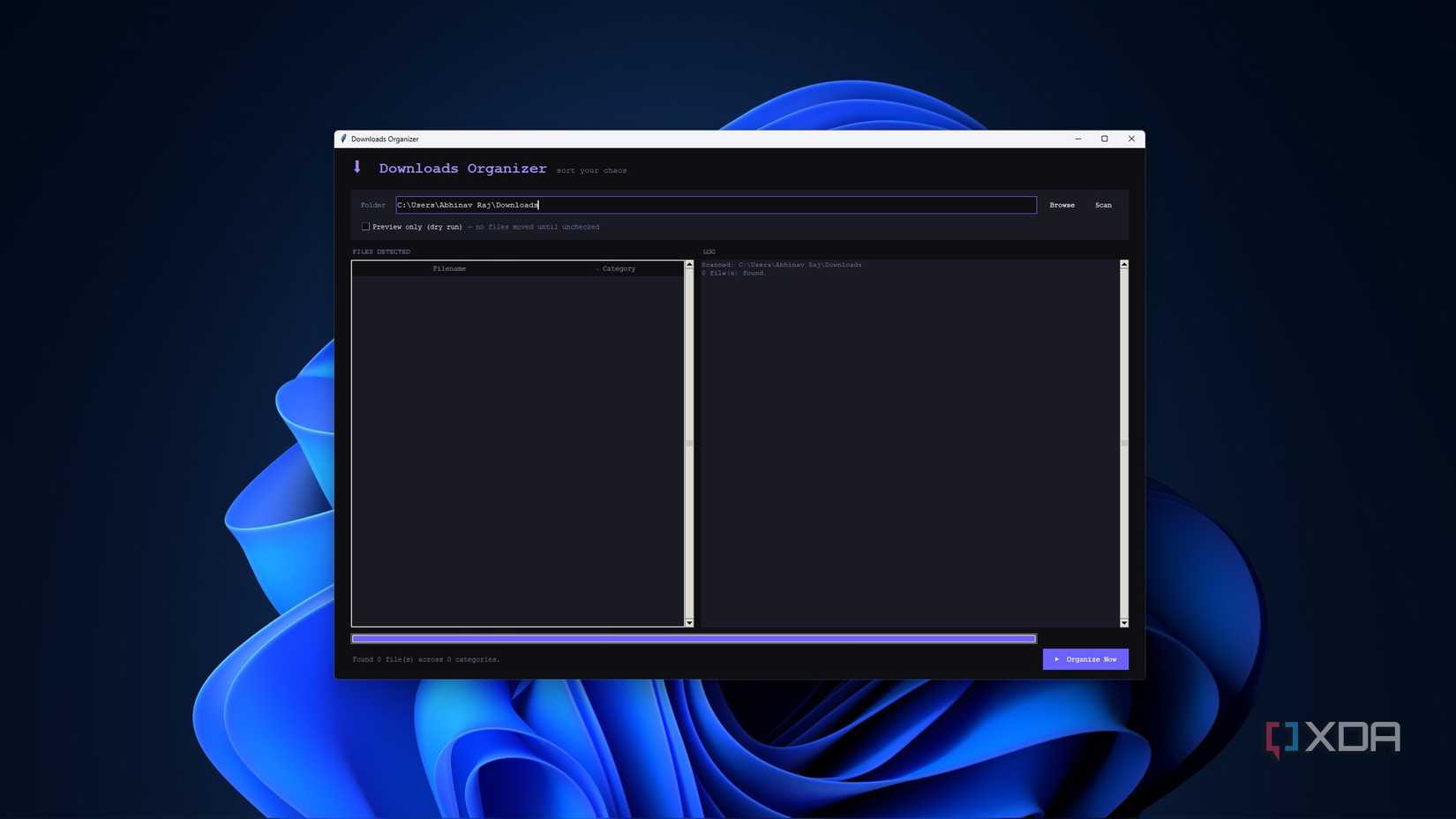Screen dimensions: 1456x819
Task: Sort by the Category column header
Action: 618,268
